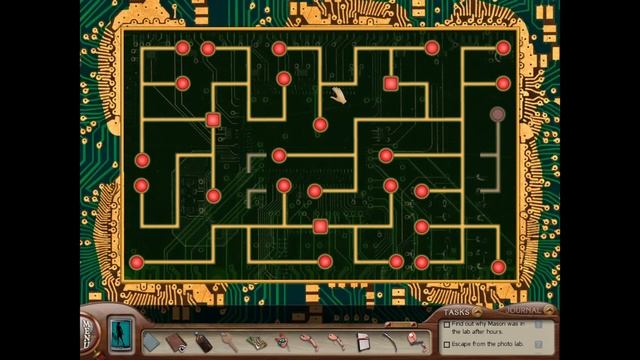Click the red square node at upper right
Viewport: 640px width, 360px height.
391,83
